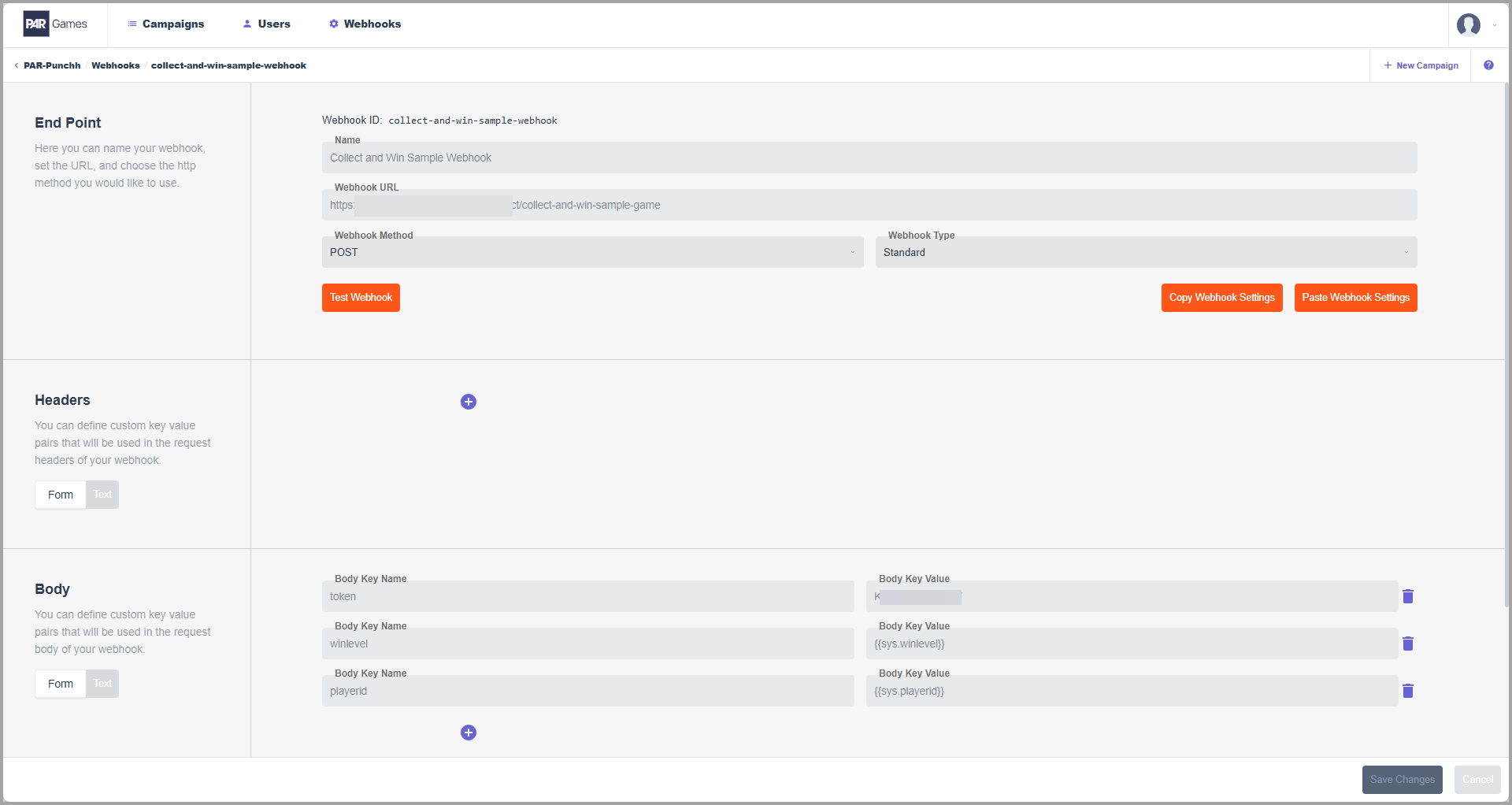Click the Cancel button
The image size is (1512, 805).
[x=1477, y=780]
